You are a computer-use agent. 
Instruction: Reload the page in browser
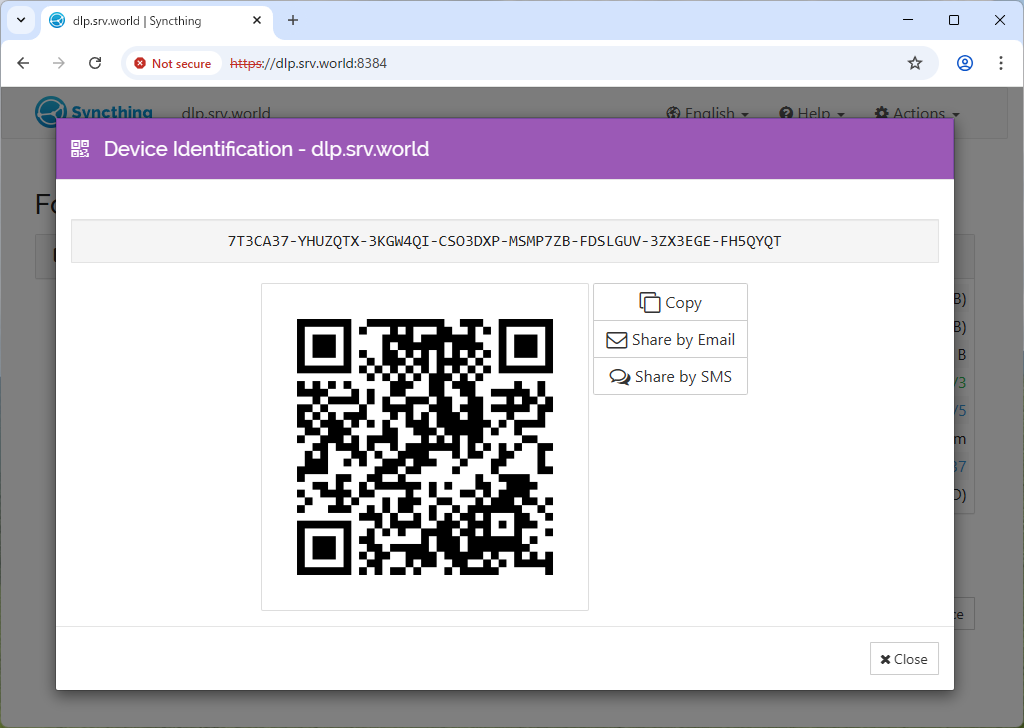95,63
